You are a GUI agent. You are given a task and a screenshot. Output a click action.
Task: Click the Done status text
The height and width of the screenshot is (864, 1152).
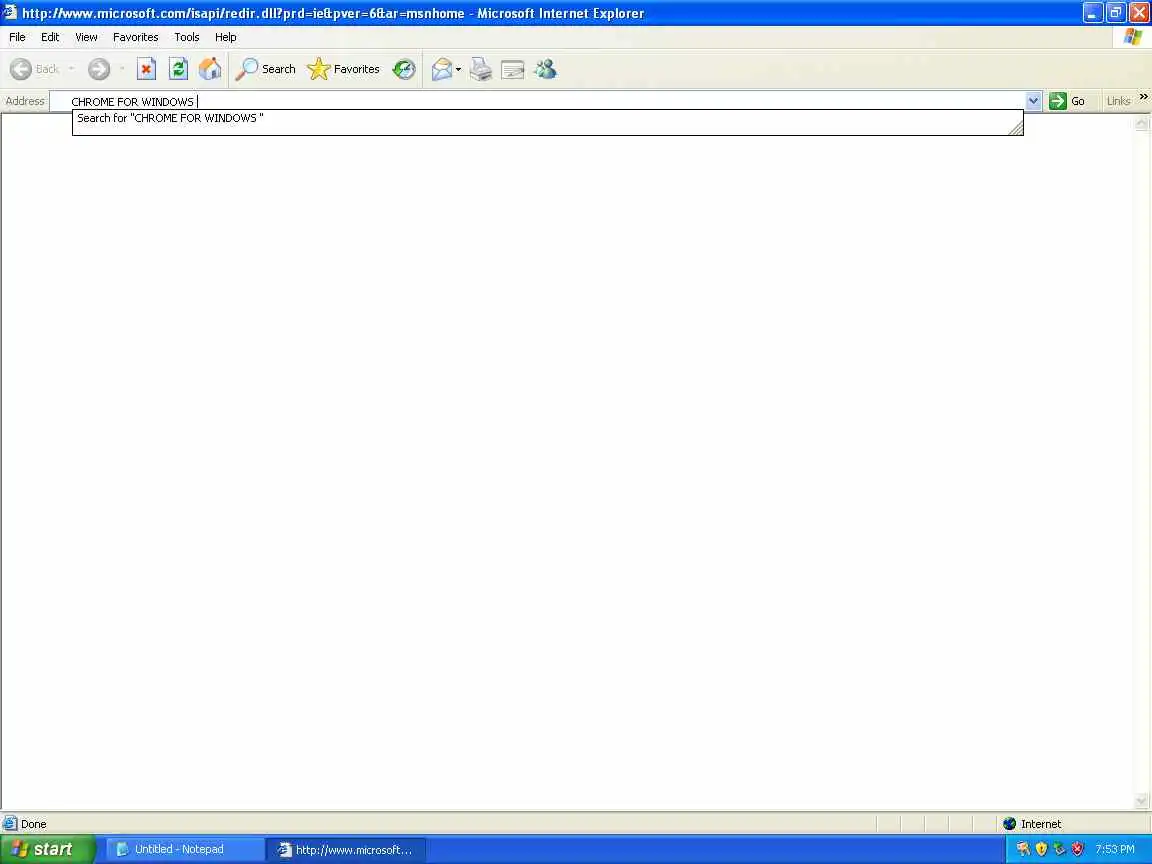tap(33, 824)
